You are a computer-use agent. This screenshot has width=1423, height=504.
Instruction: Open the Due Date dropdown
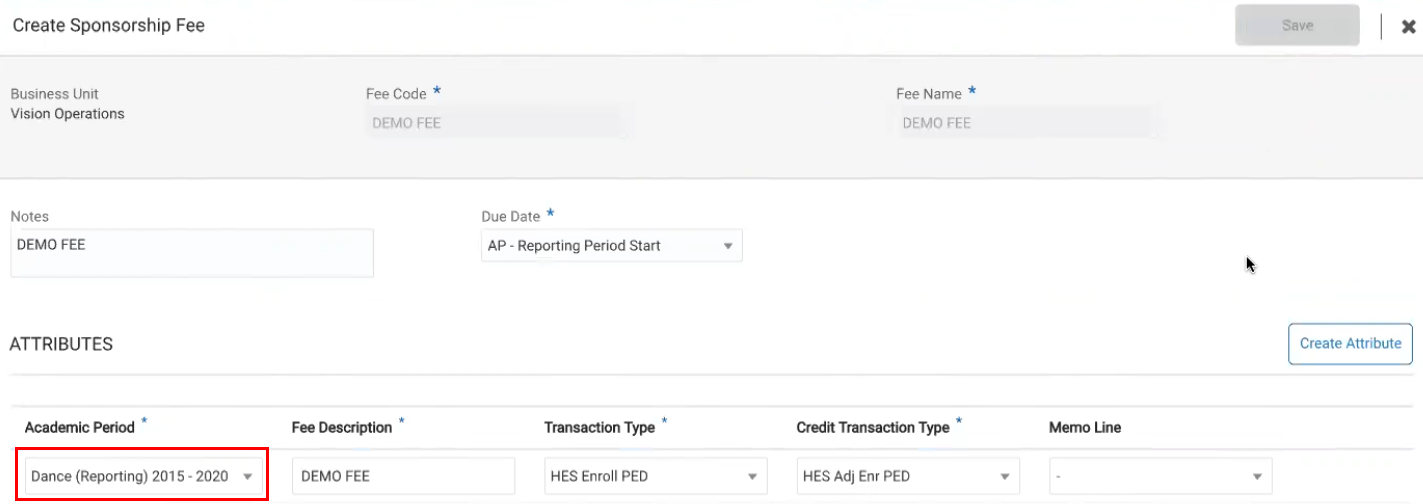611,246
